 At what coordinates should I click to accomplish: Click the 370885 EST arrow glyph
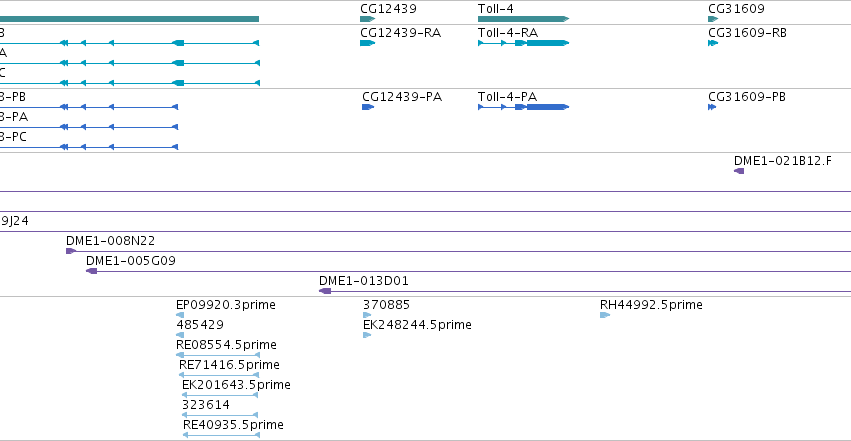click(x=367, y=315)
